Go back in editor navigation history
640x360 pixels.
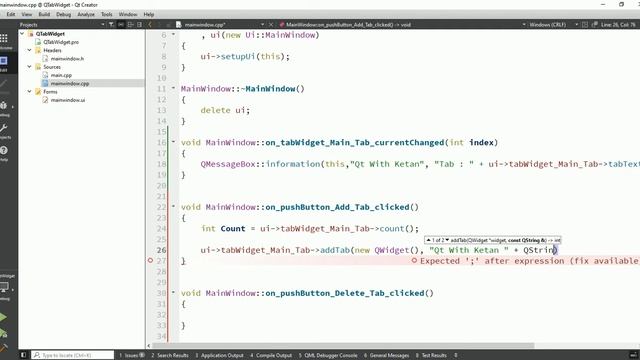150,24
